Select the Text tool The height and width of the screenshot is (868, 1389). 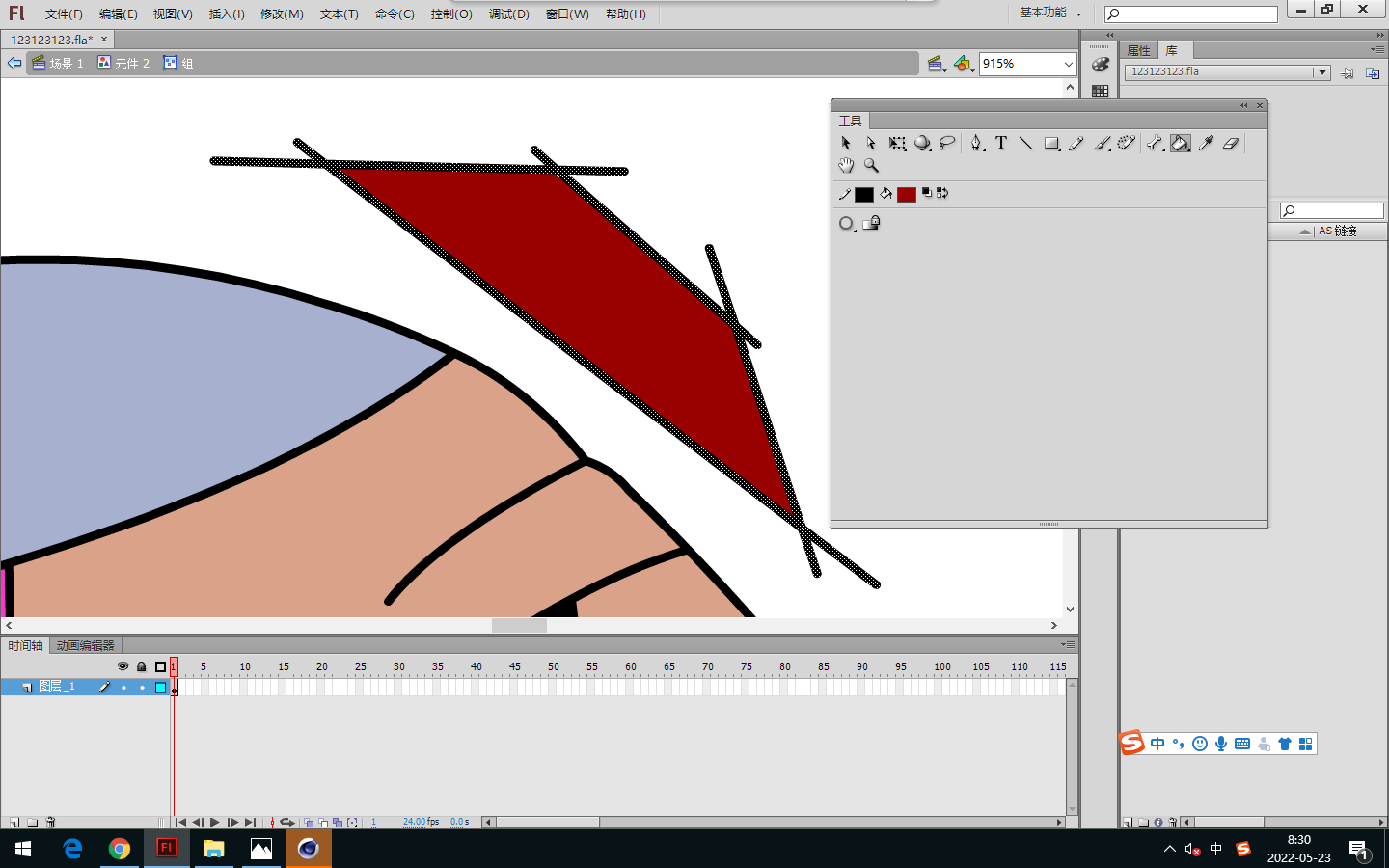coord(1001,144)
